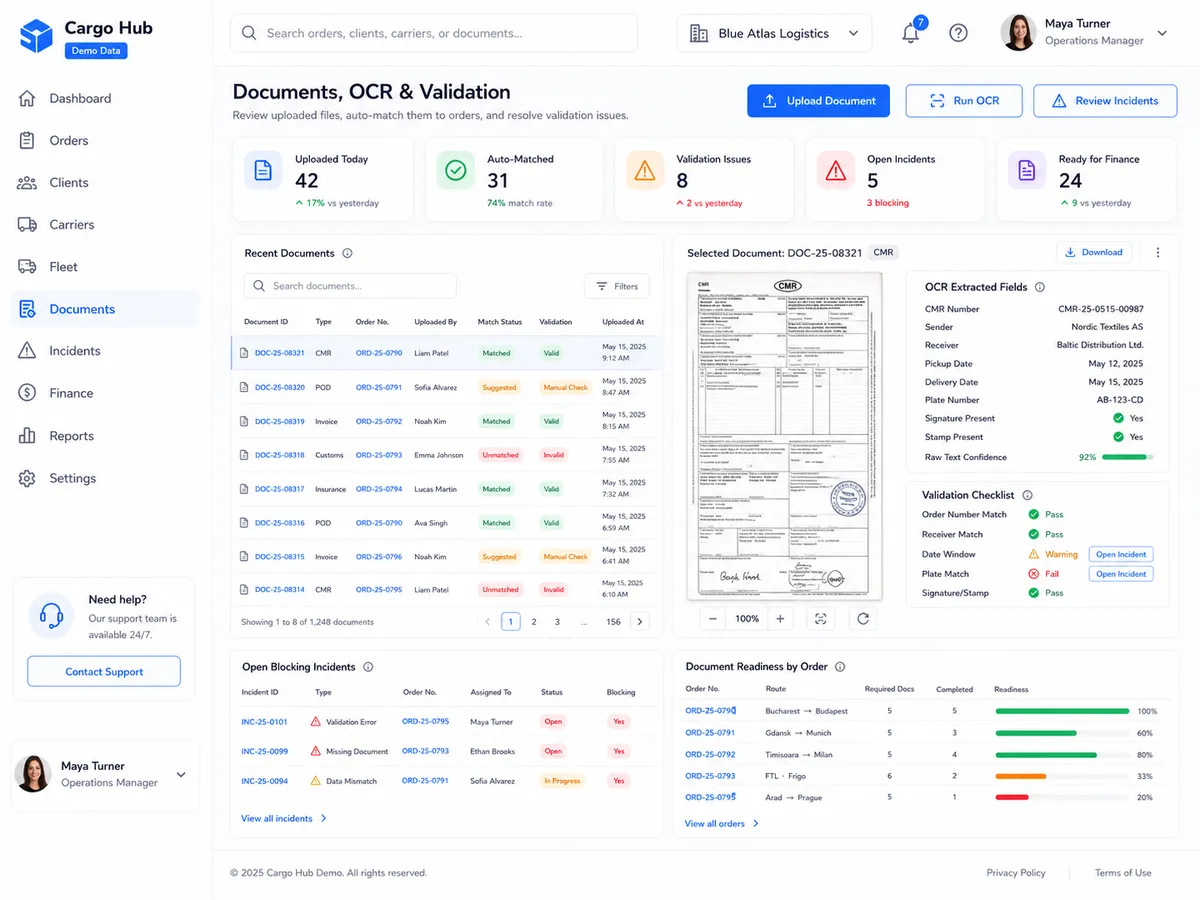The width and height of the screenshot is (1200, 900).
Task: Open the document Filters button
Action: point(617,286)
